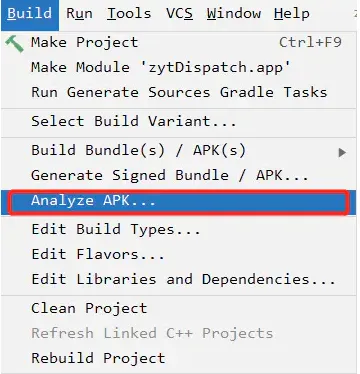Run Generate Sources Gradle Tasks
360x374 pixels.
(180, 92)
